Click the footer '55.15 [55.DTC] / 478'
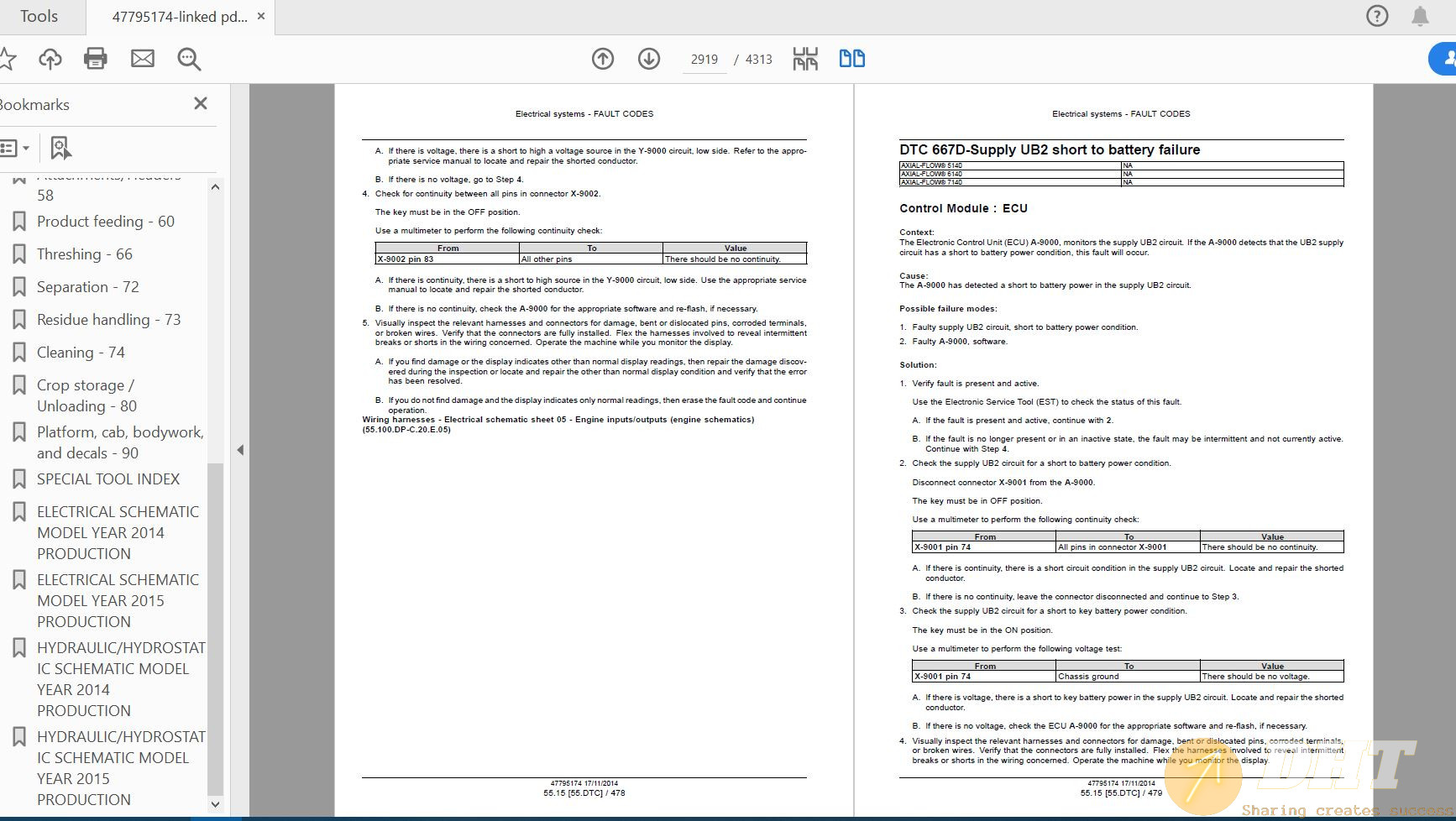This screenshot has width=1456, height=821. click(584, 792)
